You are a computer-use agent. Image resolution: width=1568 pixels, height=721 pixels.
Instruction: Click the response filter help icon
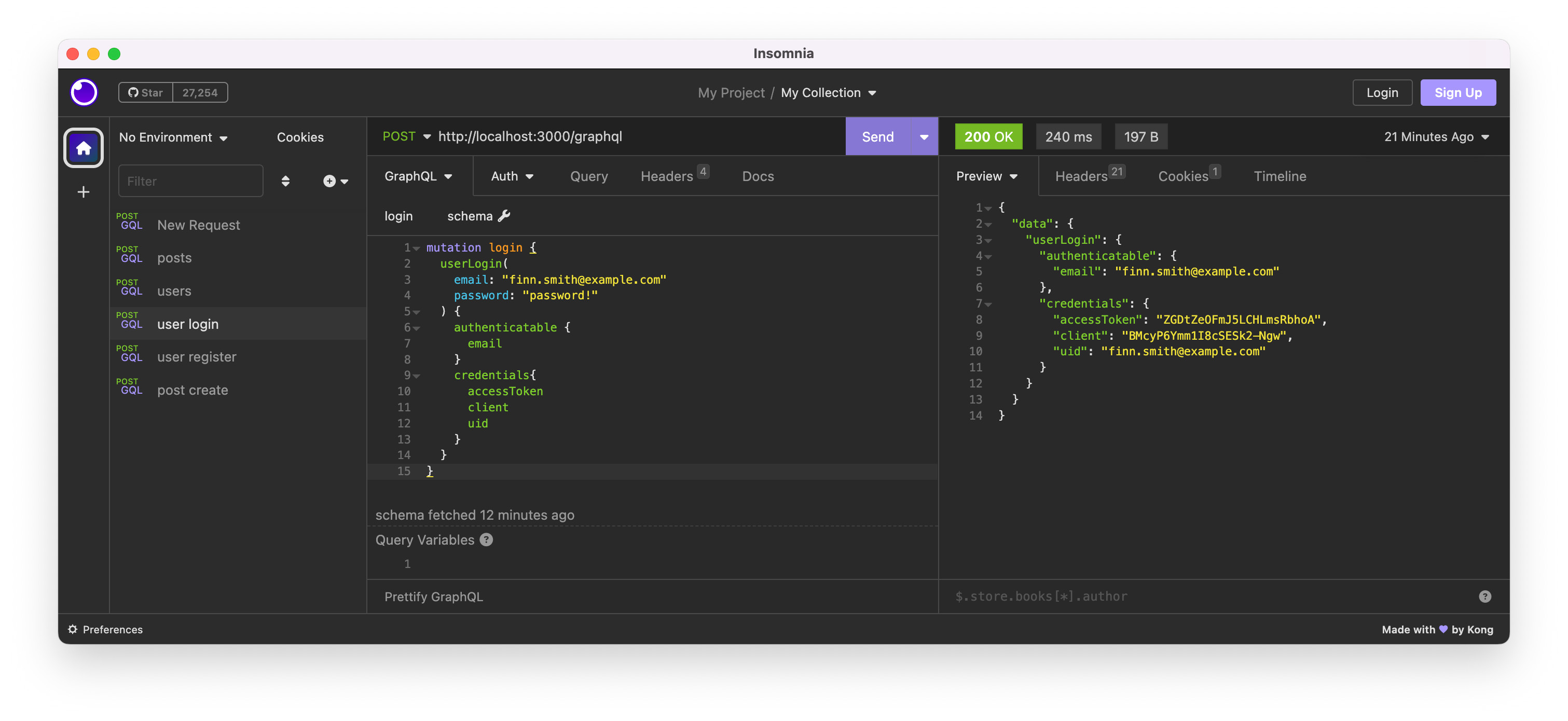click(x=1484, y=597)
